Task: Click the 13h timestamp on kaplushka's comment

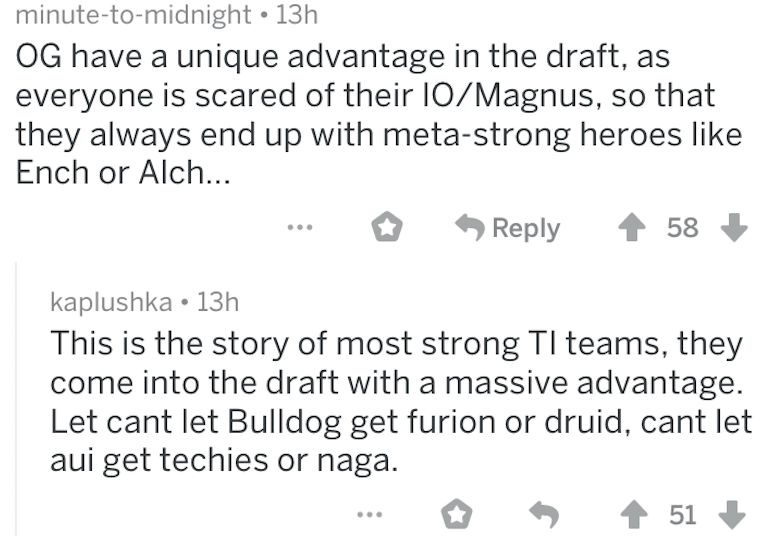Action: click(x=217, y=301)
